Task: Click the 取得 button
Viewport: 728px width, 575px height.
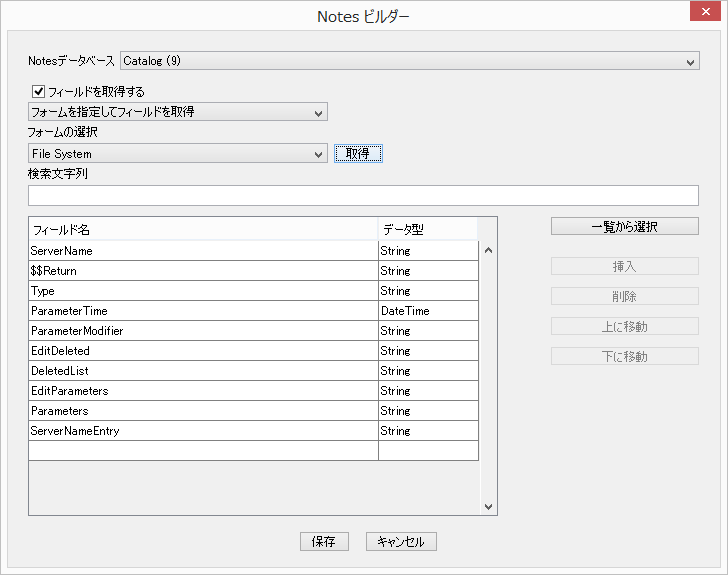Action: pyautogui.click(x=357, y=154)
